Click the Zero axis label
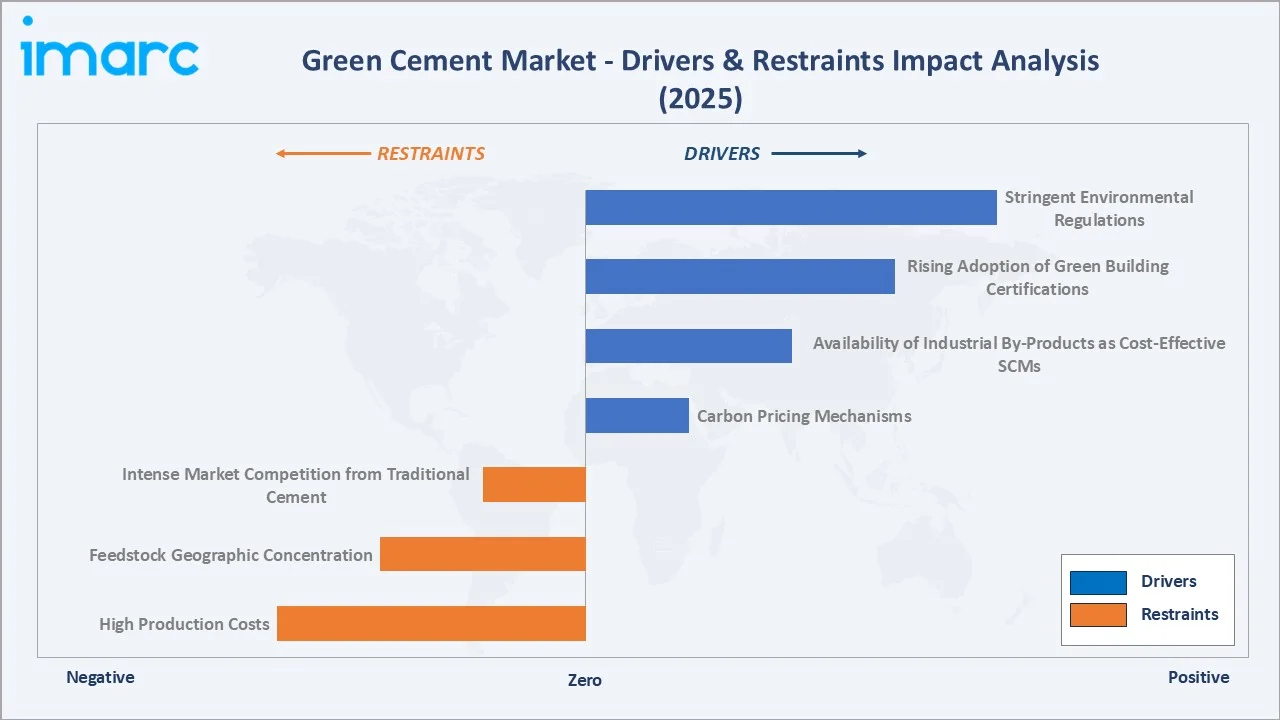 click(x=584, y=680)
